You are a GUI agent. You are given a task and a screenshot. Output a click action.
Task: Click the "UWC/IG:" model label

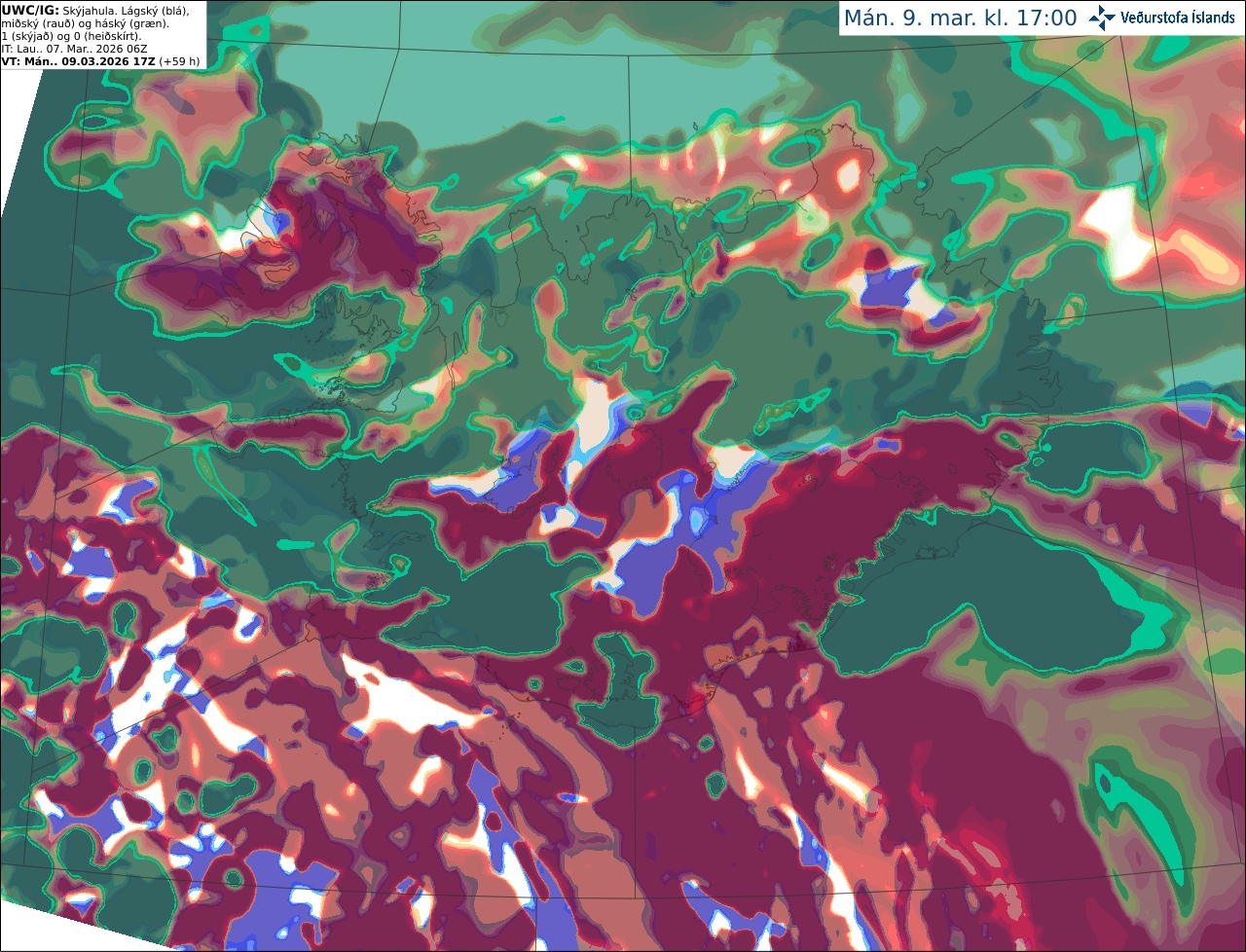(x=30, y=11)
